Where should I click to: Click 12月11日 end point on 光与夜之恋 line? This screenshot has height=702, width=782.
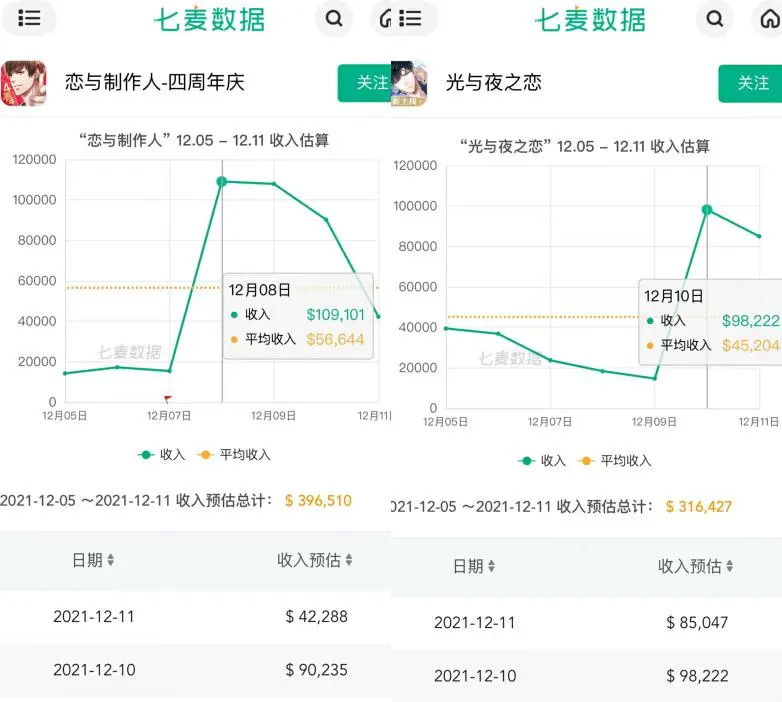click(x=760, y=236)
